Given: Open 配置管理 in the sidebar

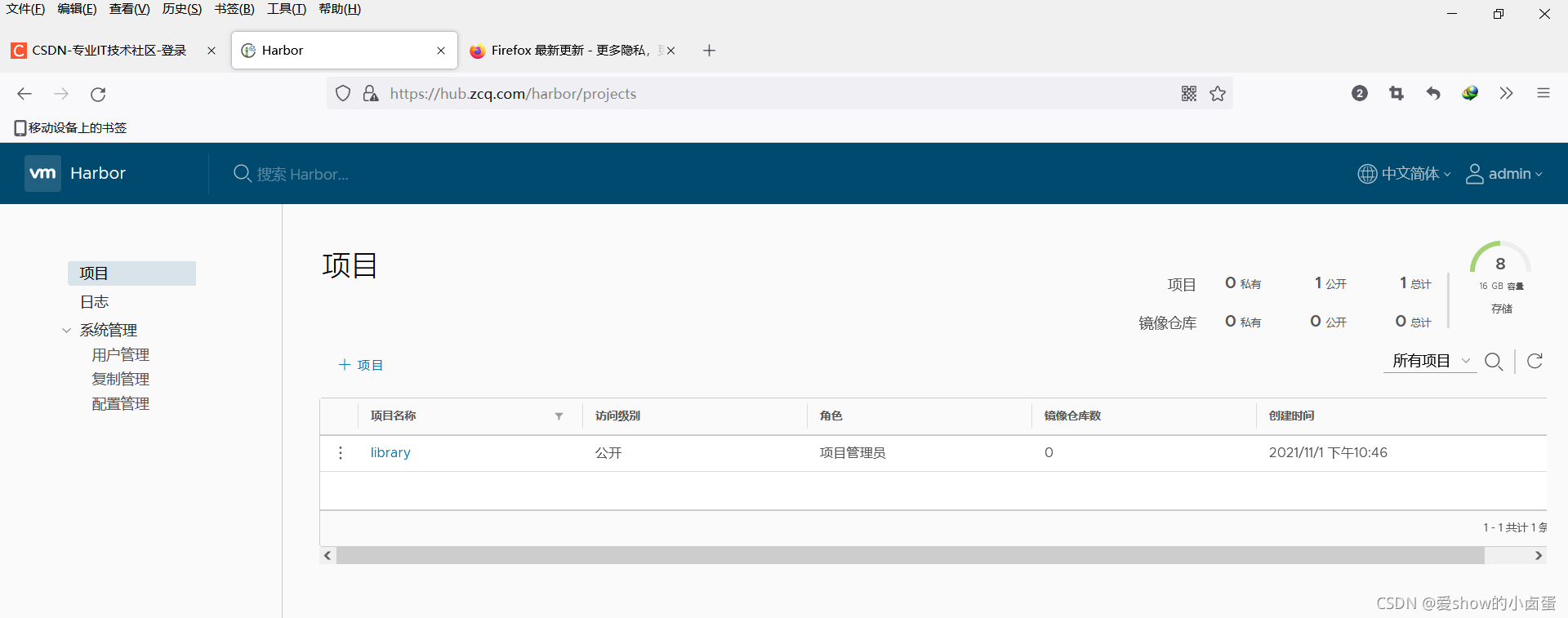Looking at the screenshot, I should pos(120,404).
